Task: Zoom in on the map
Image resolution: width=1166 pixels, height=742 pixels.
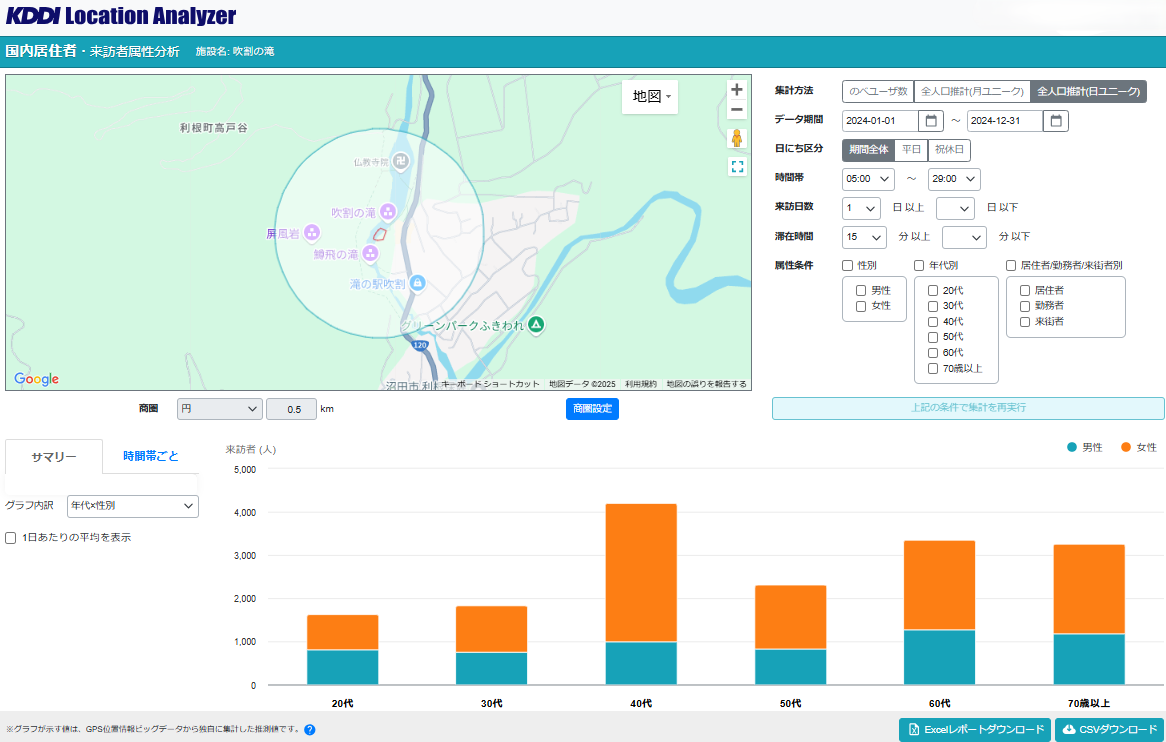Action: [737, 89]
